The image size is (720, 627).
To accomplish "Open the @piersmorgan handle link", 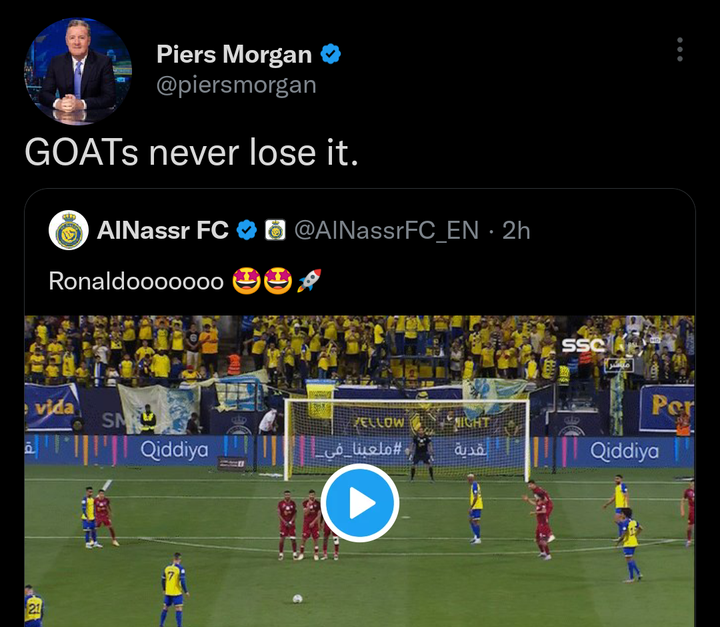I will [236, 85].
